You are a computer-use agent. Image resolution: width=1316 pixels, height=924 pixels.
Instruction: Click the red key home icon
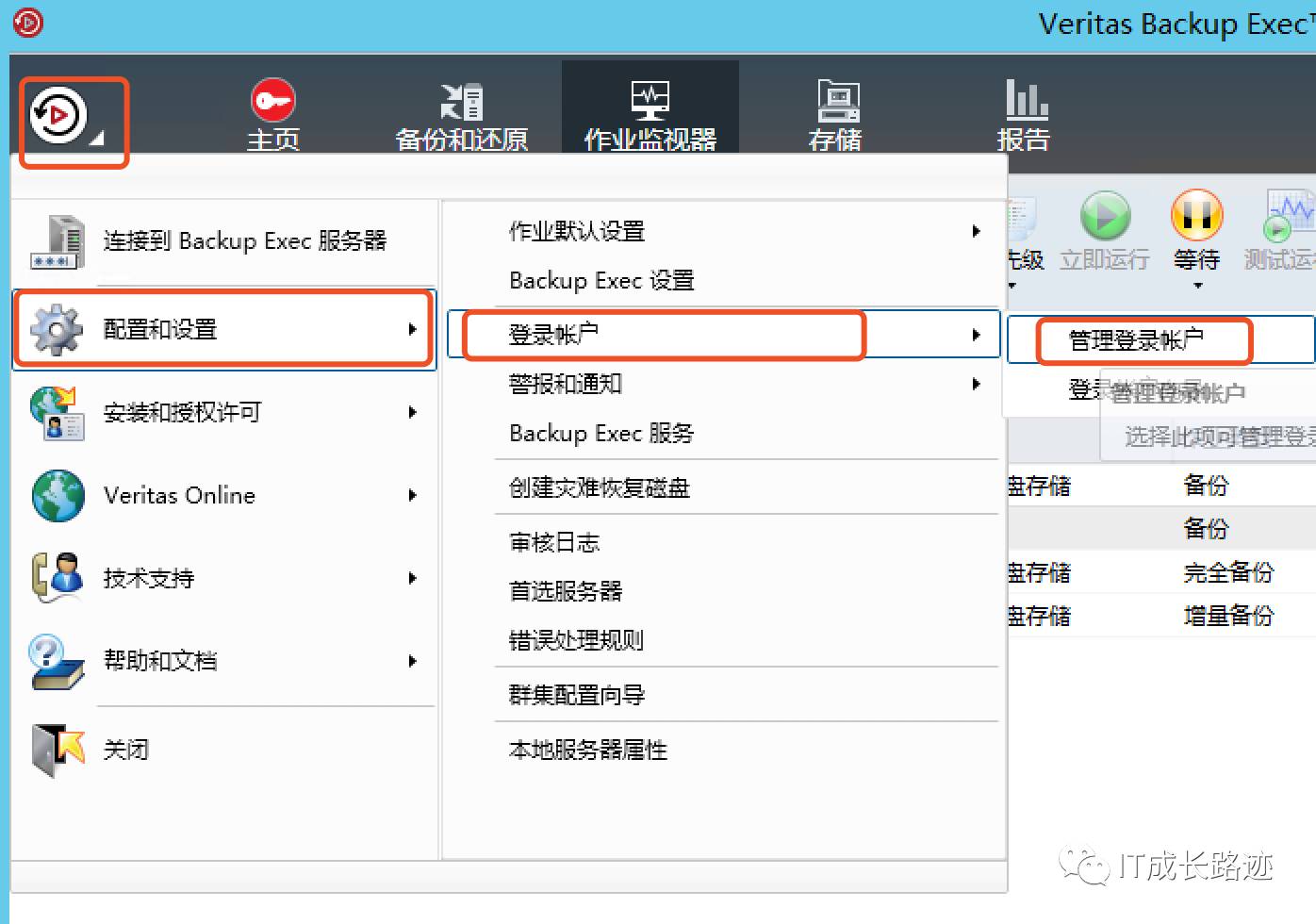[273, 101]
